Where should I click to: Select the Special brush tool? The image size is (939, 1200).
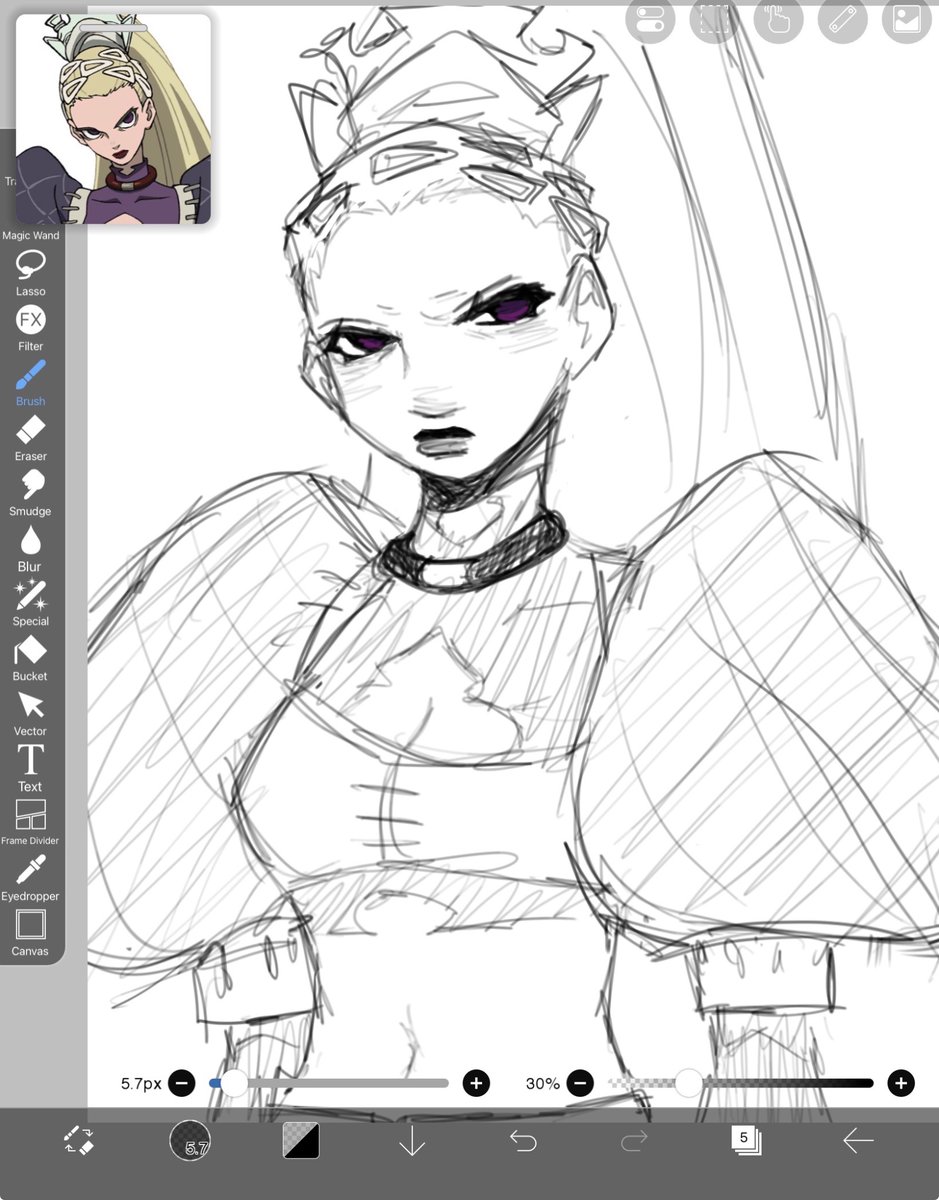coord(30,603)
